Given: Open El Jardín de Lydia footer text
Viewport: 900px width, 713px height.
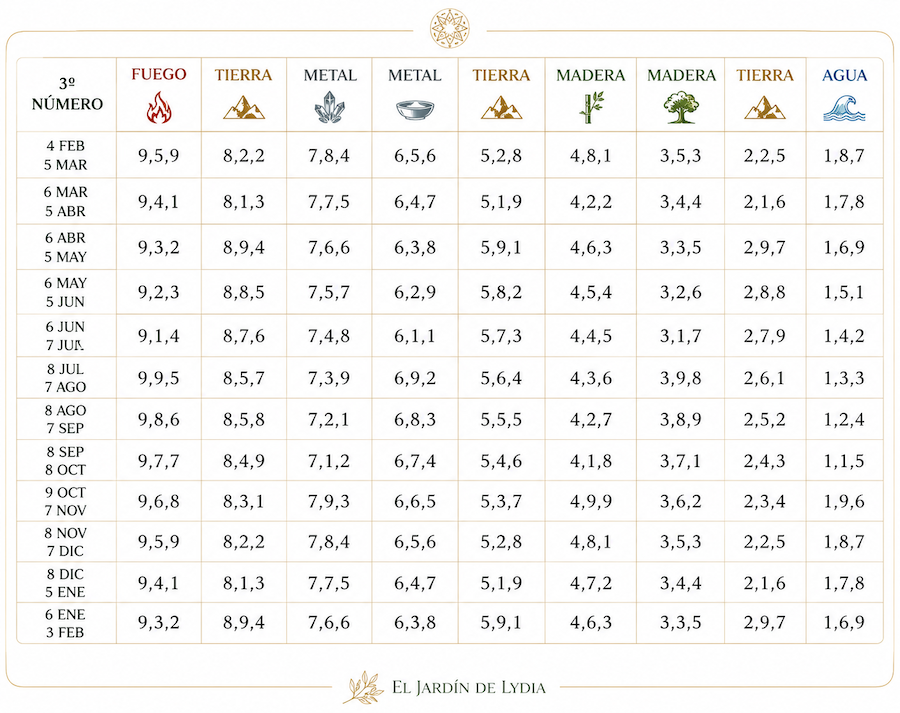Looking at the screenshot, I should point(468,687).
